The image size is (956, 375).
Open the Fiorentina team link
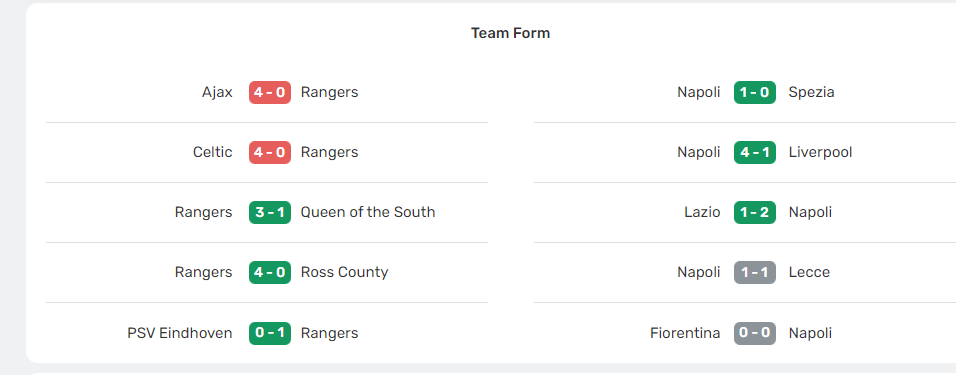point(685,333)
